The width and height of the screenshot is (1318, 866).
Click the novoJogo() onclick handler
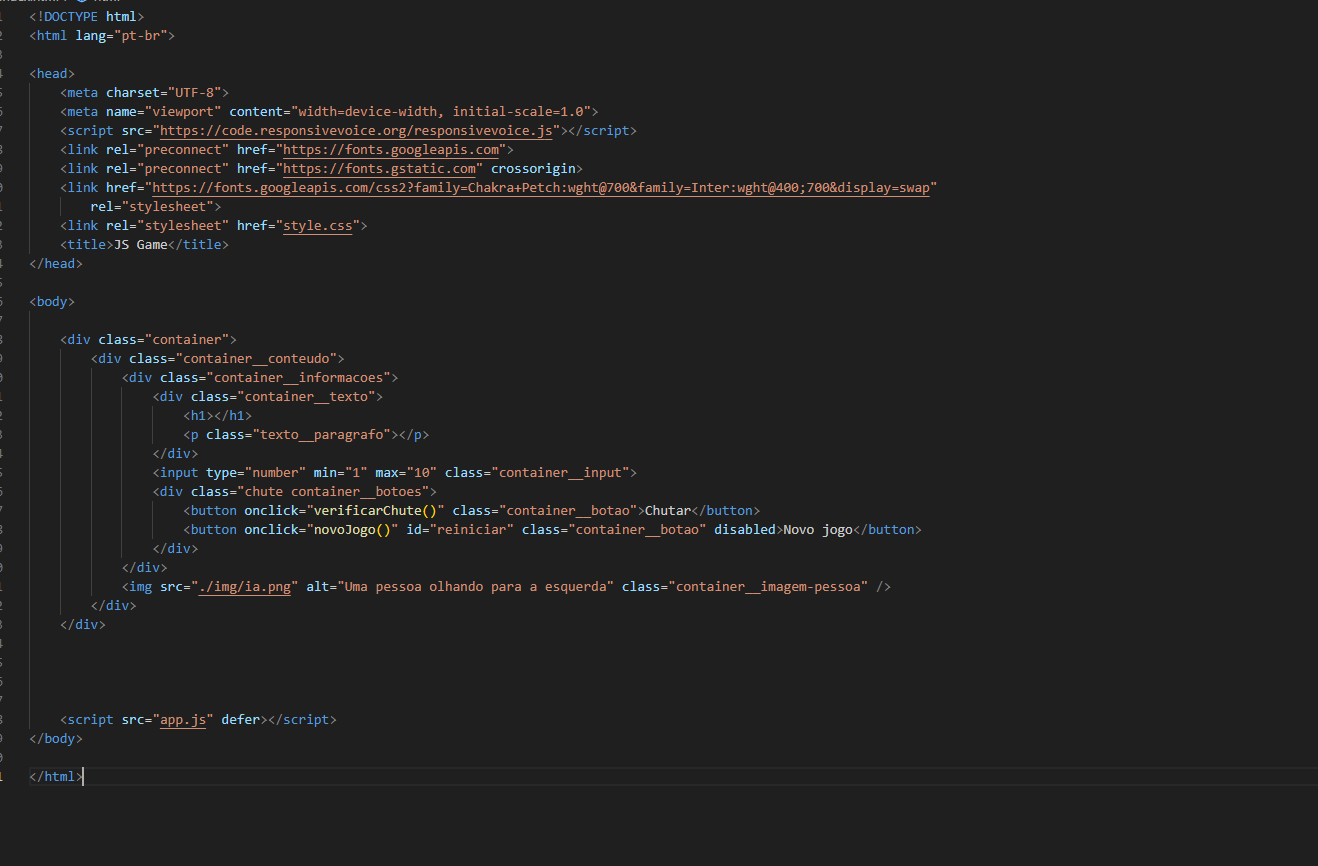(x=352, y=530)
